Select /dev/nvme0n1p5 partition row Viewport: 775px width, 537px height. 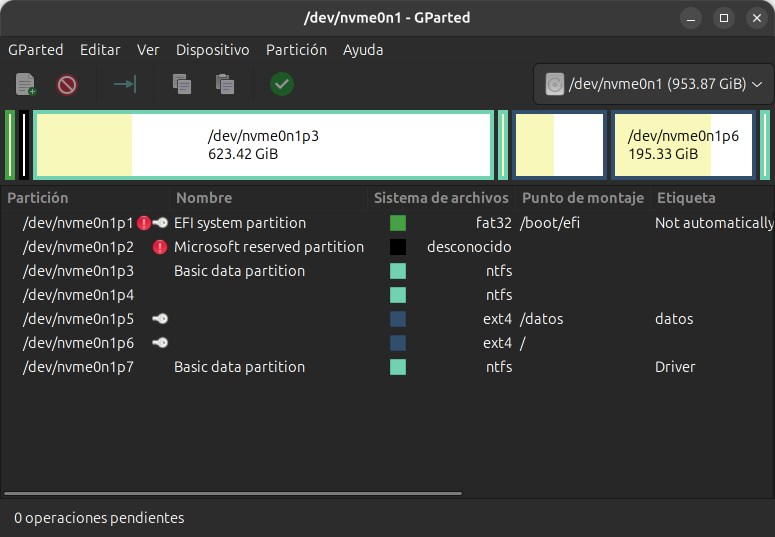pyautogui.click(x=388, y=319)
